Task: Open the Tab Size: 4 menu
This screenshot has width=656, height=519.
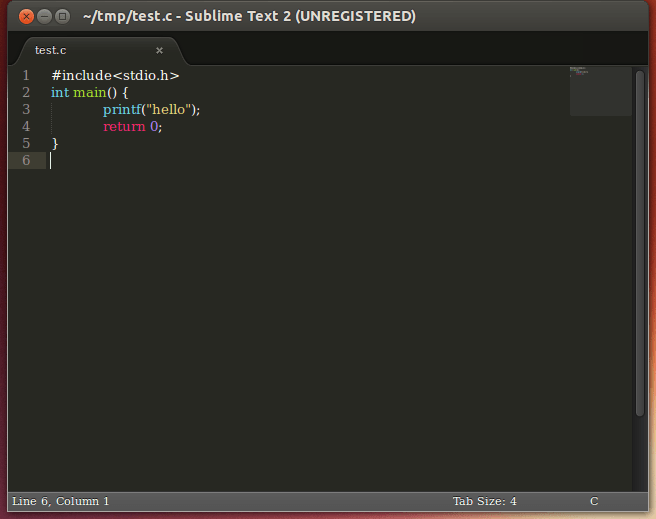Action: click(x=484, y=501)
